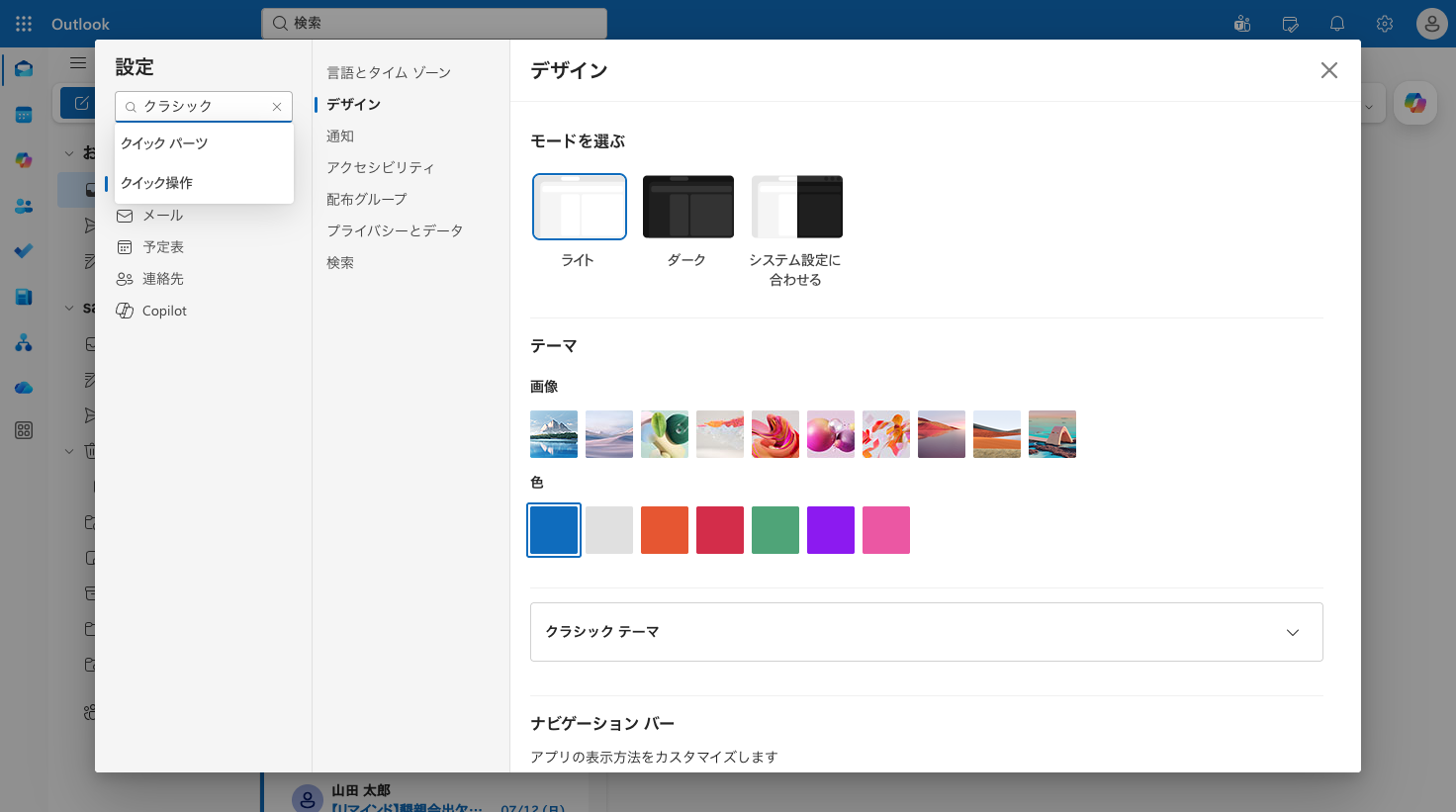
Task: Open the Teams meeting icon in header
Action: (x=1242, y=24)
